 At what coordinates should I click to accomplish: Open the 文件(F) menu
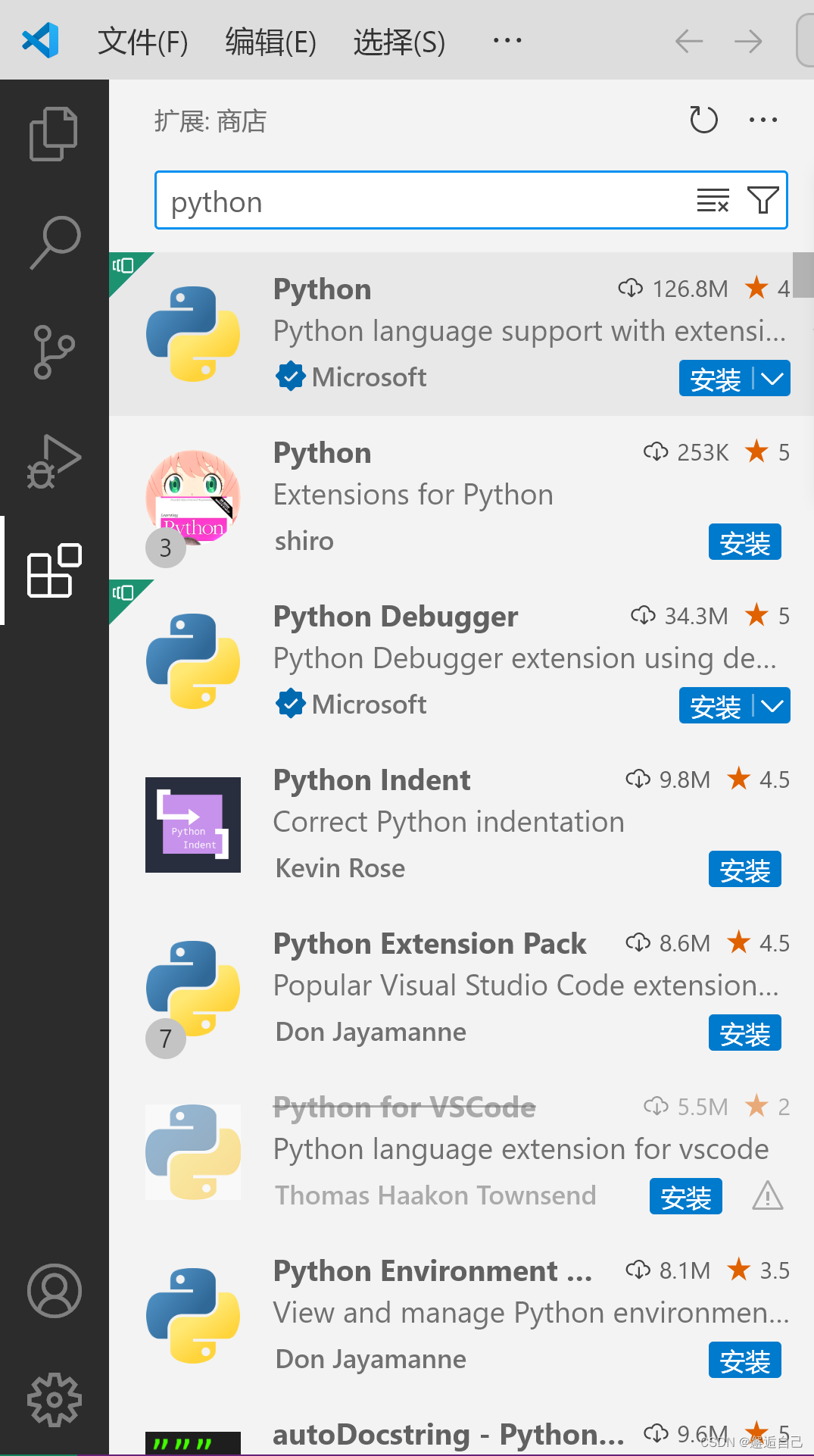tap(142, 41)
